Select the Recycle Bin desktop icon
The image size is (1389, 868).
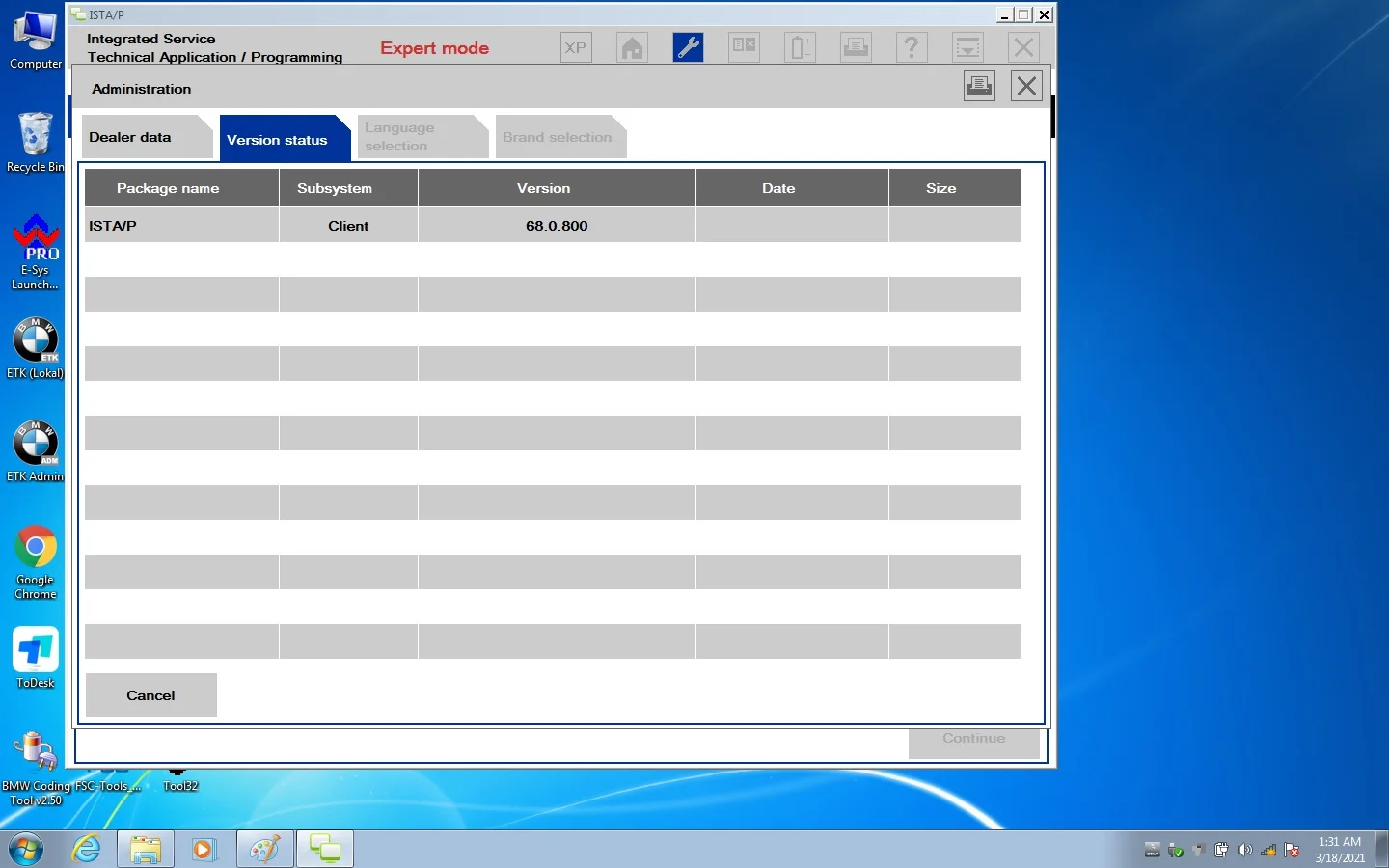pos(36,143)
